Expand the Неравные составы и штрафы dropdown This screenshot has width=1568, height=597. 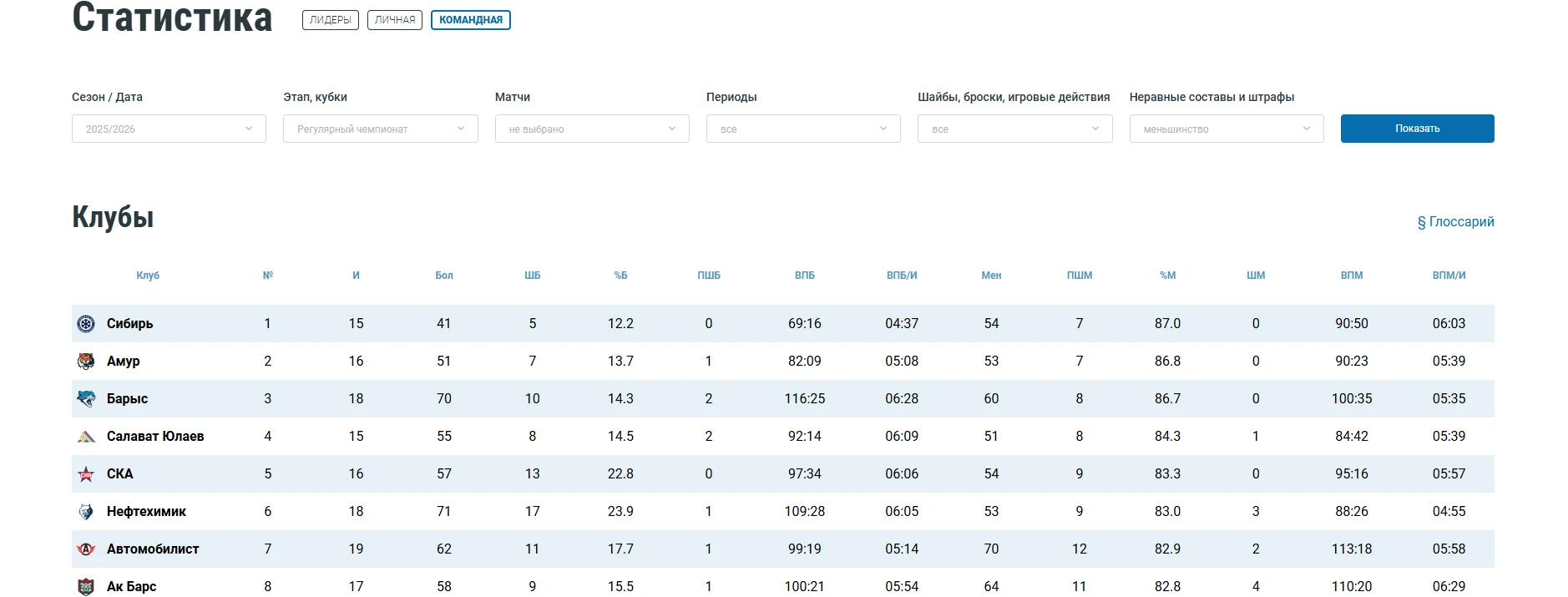[x=1226, y=129]
